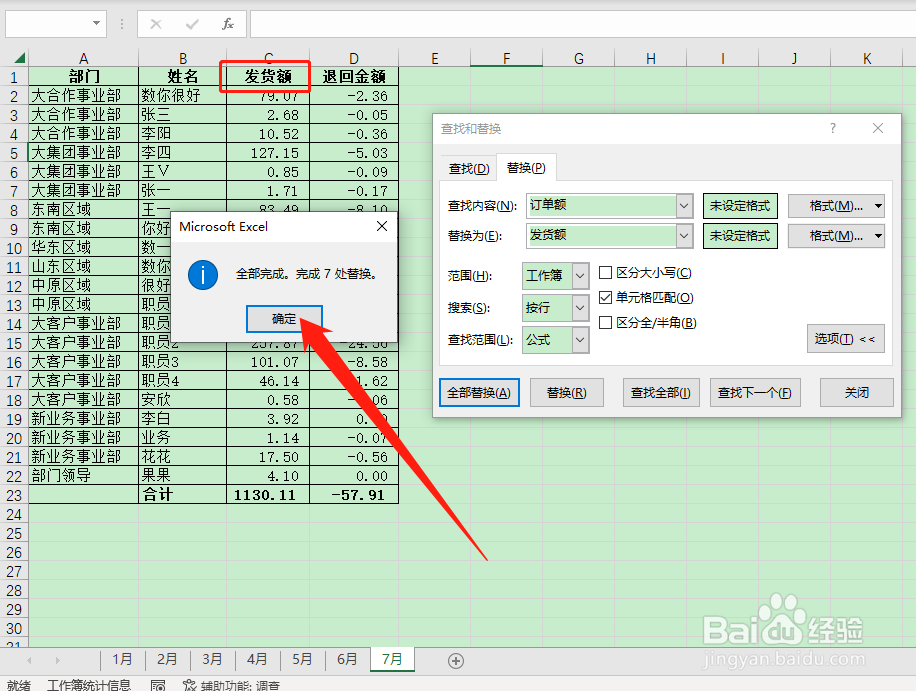Click the 全部替换(A) button

click(x=479, y=393)
